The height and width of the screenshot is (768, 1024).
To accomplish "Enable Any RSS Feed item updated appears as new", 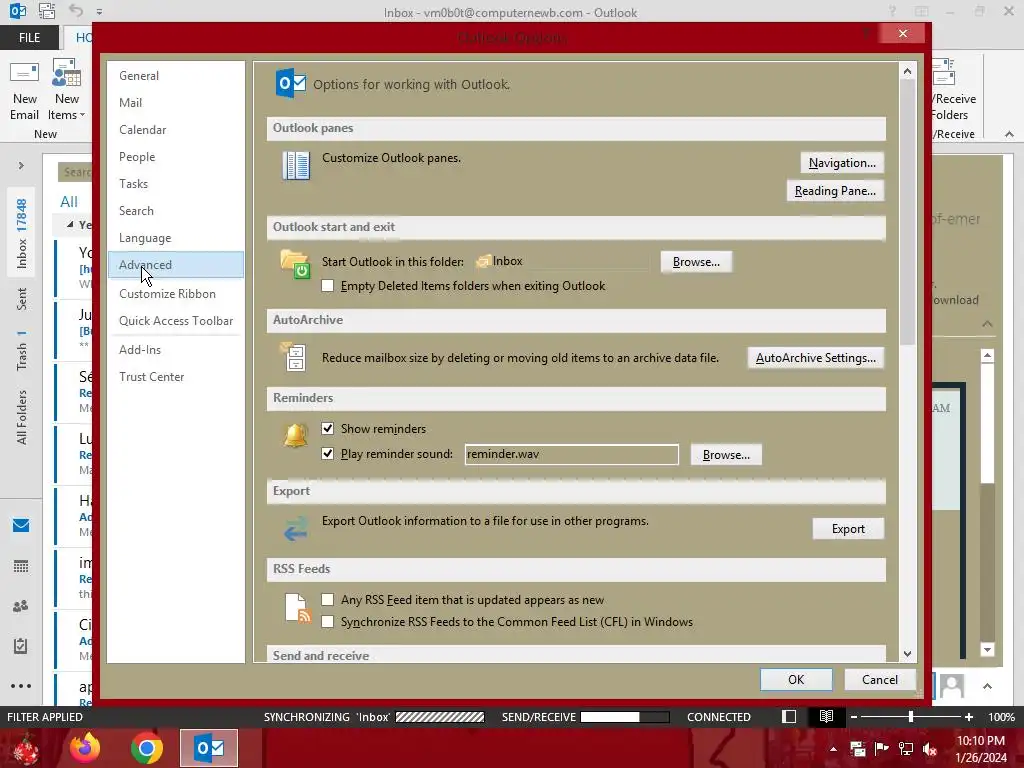I will [328, 600].
